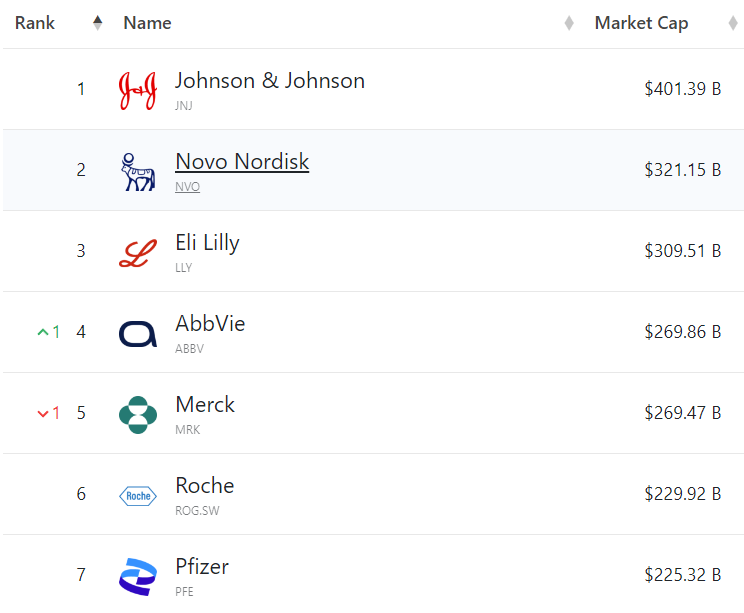Click the Rank column header label
This screenshot has width=744, height=613.
35,23
